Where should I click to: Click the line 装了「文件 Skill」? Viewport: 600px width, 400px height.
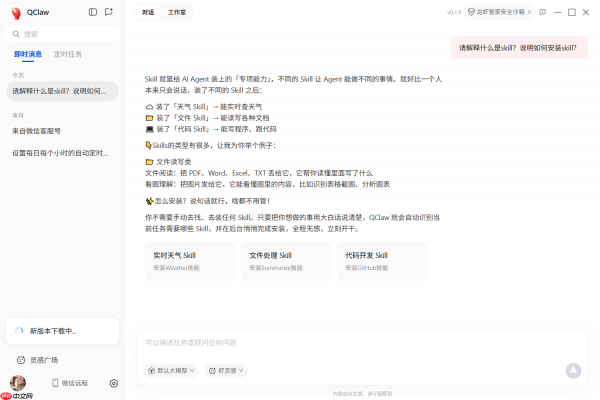pos(207,118)
